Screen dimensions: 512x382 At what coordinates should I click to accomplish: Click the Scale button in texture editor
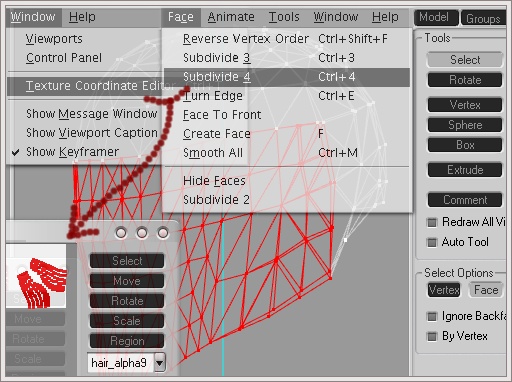click(x=127, y=321)
